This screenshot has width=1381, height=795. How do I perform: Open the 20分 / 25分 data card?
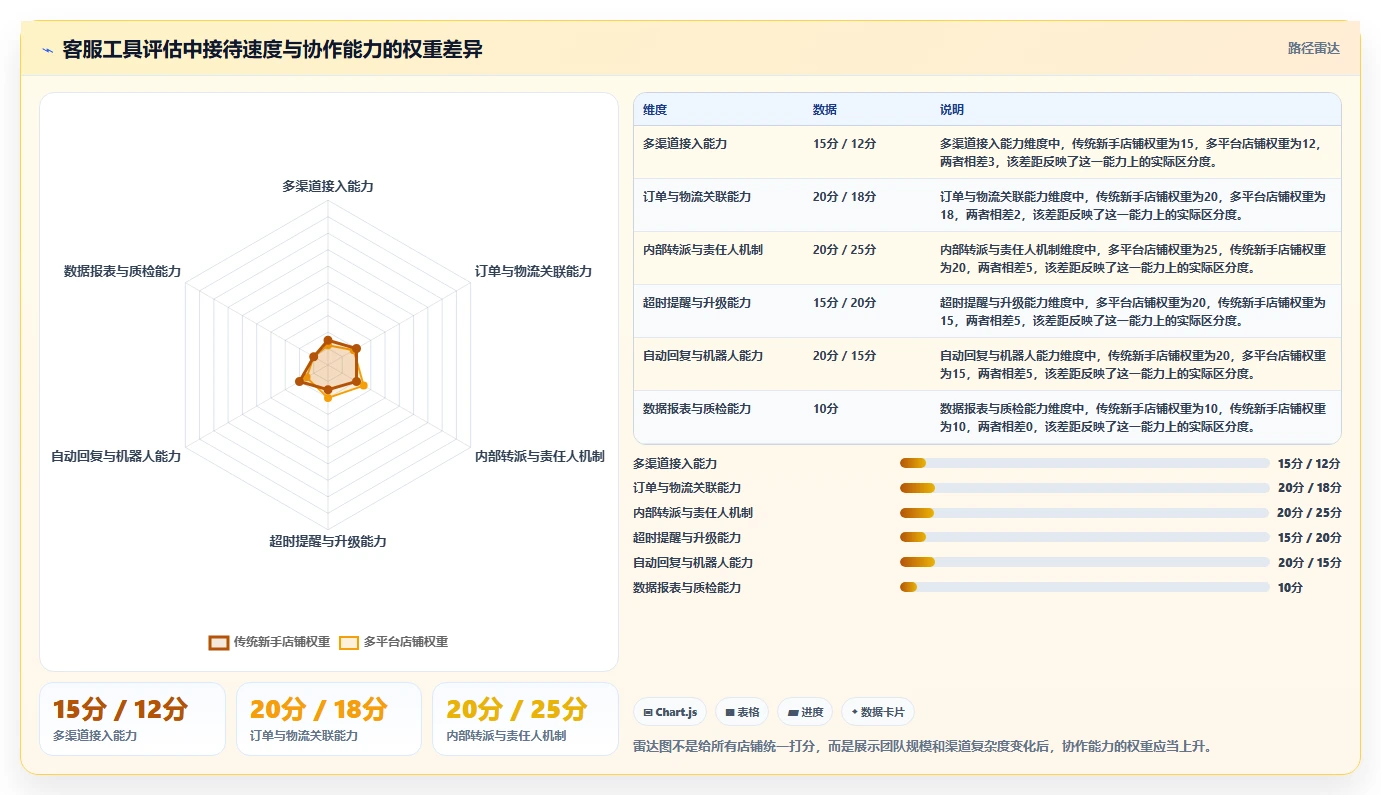pyautogui.click(x=525, y=719)
